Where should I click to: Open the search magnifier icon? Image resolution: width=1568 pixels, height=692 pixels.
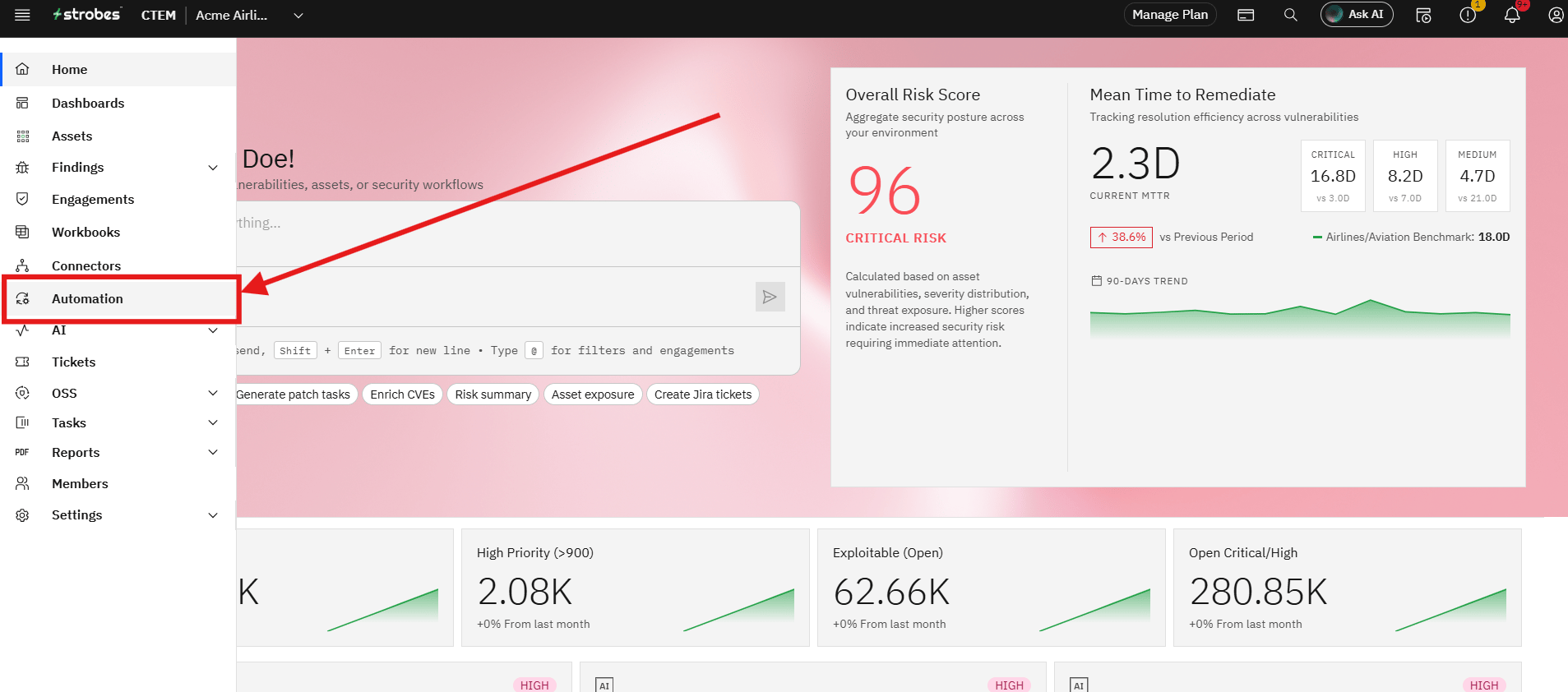(x=1290, y=15)
